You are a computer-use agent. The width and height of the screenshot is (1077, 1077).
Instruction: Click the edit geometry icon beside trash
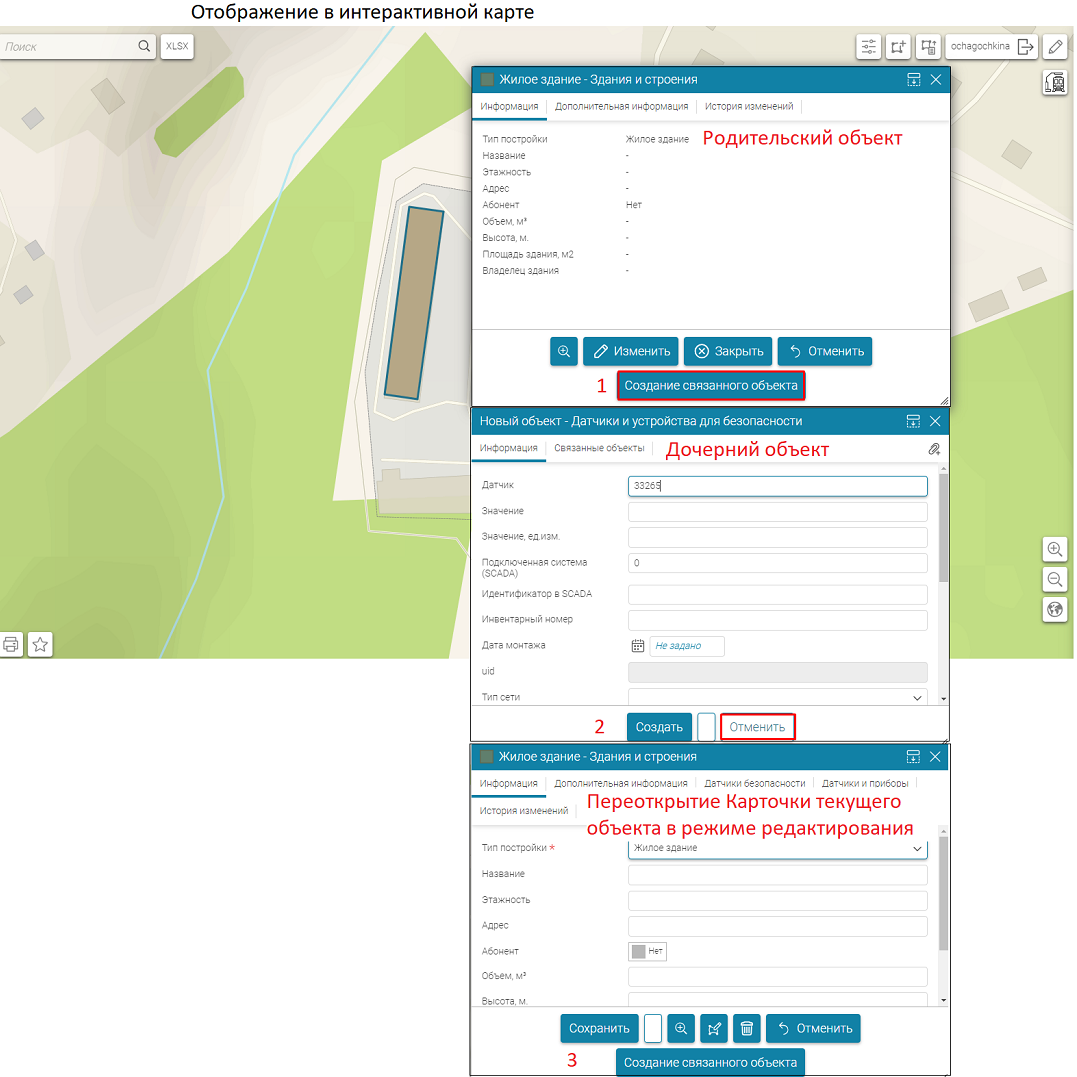714,1028
